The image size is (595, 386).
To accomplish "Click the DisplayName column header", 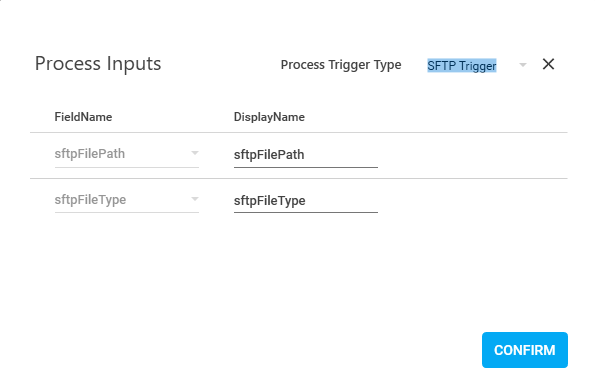I will 269,117.
